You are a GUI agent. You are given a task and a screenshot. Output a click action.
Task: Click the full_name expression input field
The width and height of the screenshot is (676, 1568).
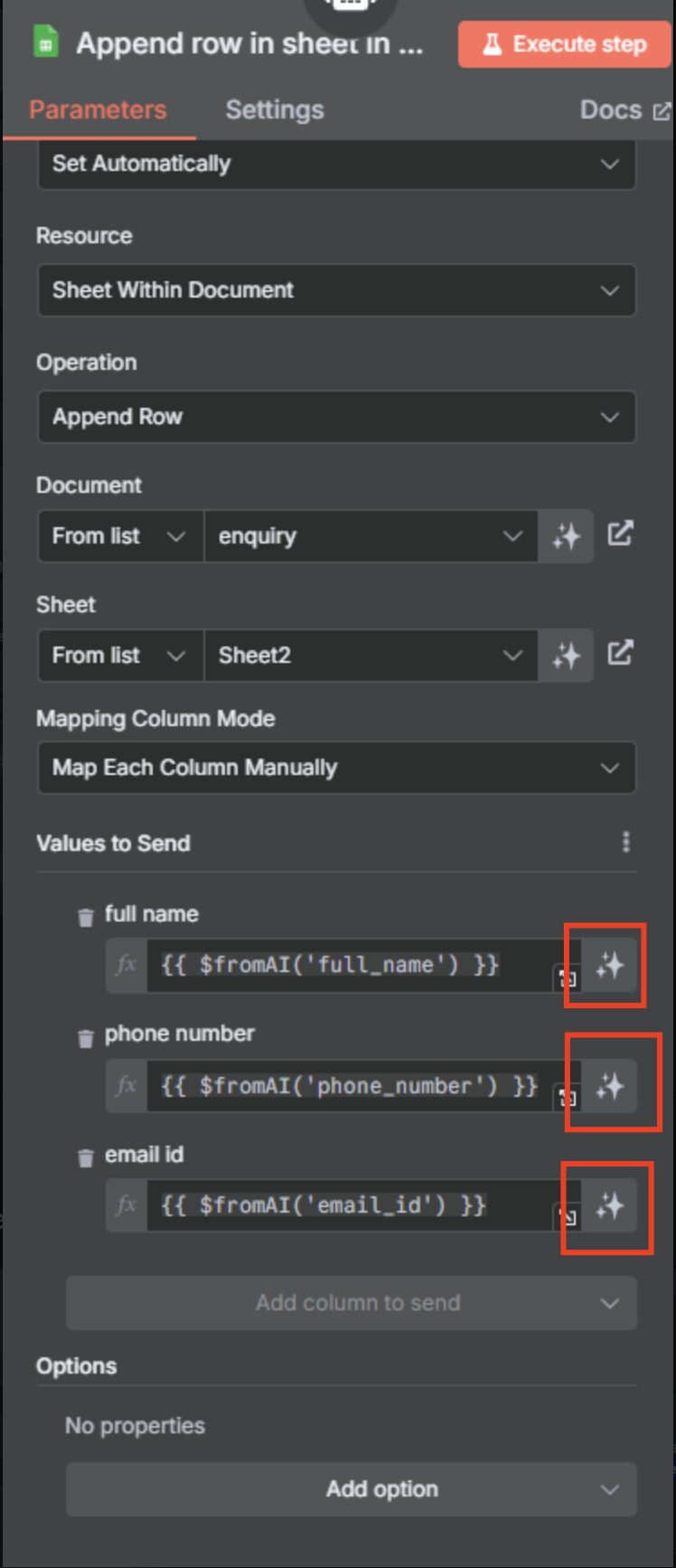351,965
